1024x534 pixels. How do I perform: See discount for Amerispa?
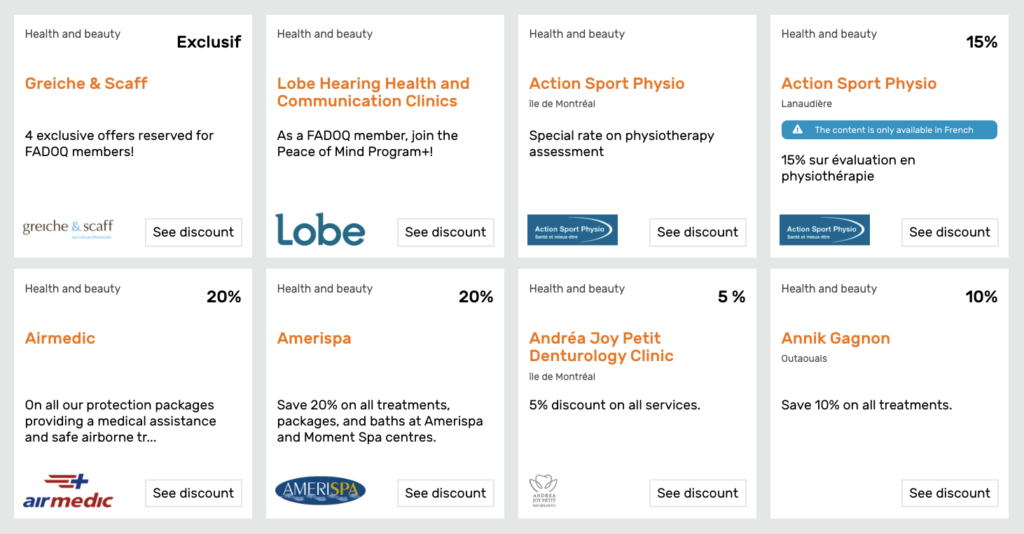pos(445,493)
